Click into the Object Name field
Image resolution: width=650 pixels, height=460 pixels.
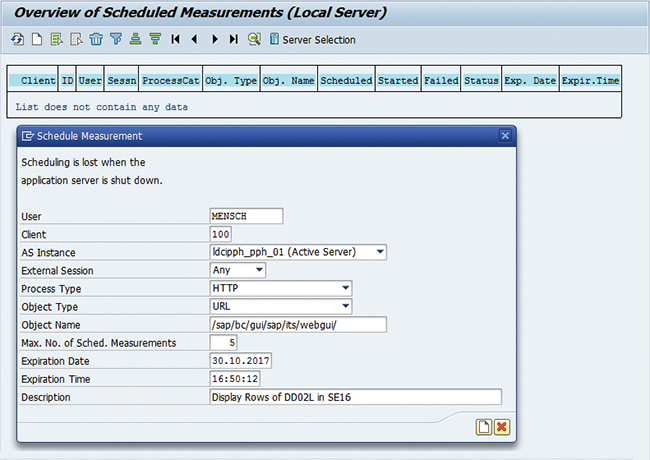point(297,324)
